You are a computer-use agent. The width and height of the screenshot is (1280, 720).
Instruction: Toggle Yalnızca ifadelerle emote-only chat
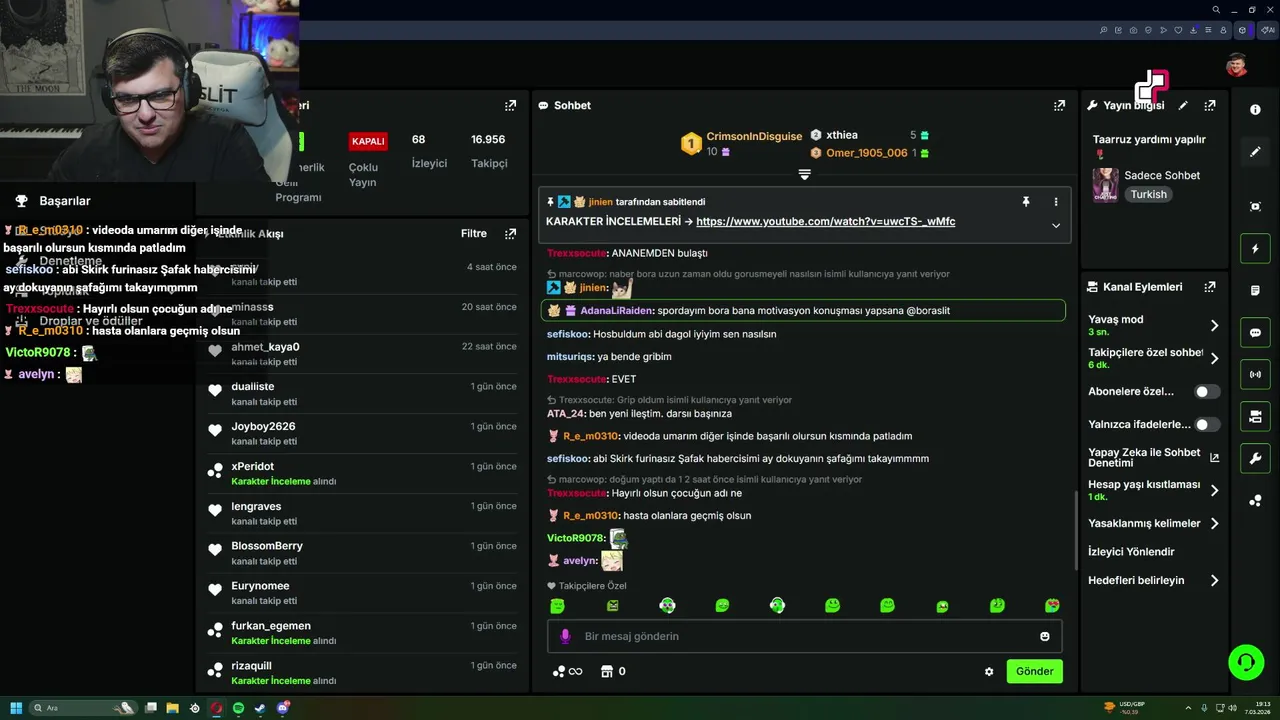tap(1208, 425)
